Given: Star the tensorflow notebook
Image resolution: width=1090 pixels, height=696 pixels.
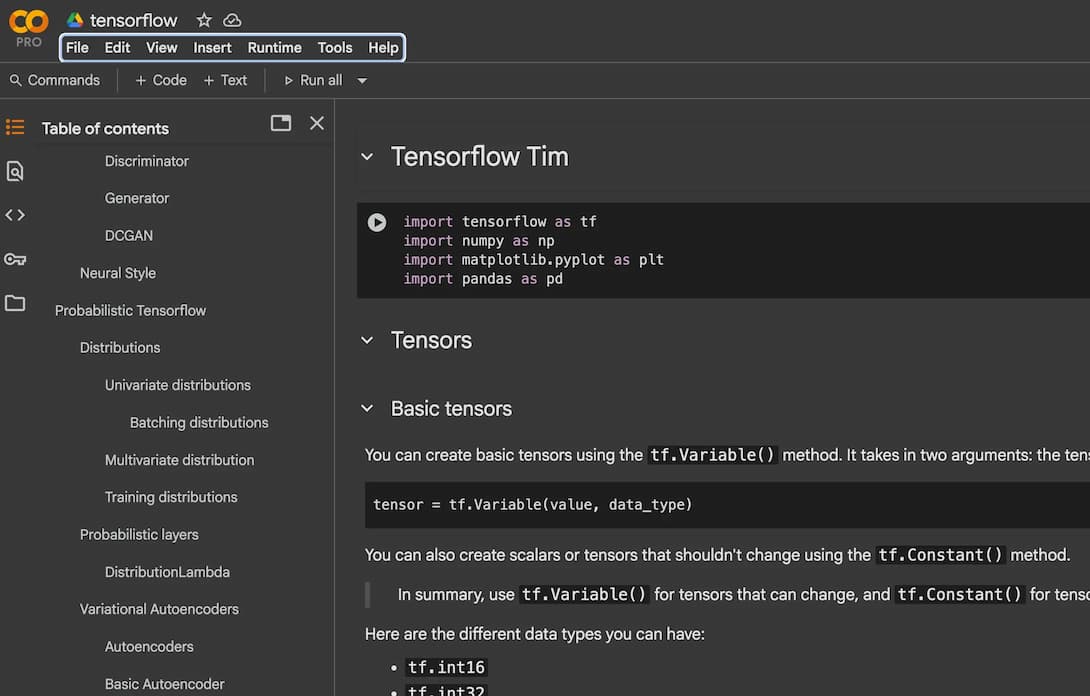Looking at the screenshot, I should point(204,20).
